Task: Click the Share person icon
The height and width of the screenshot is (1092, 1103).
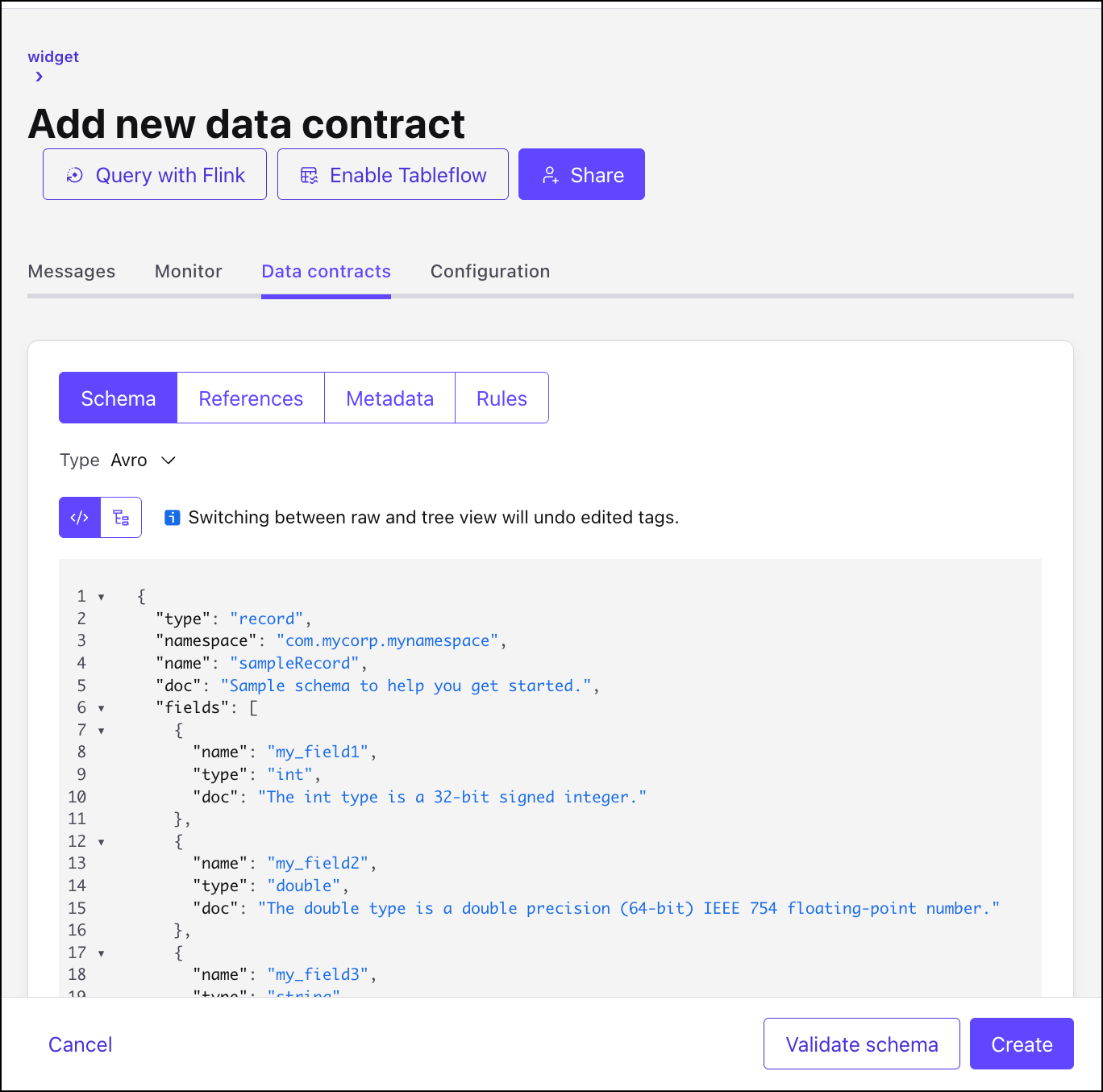Action: 551,175
